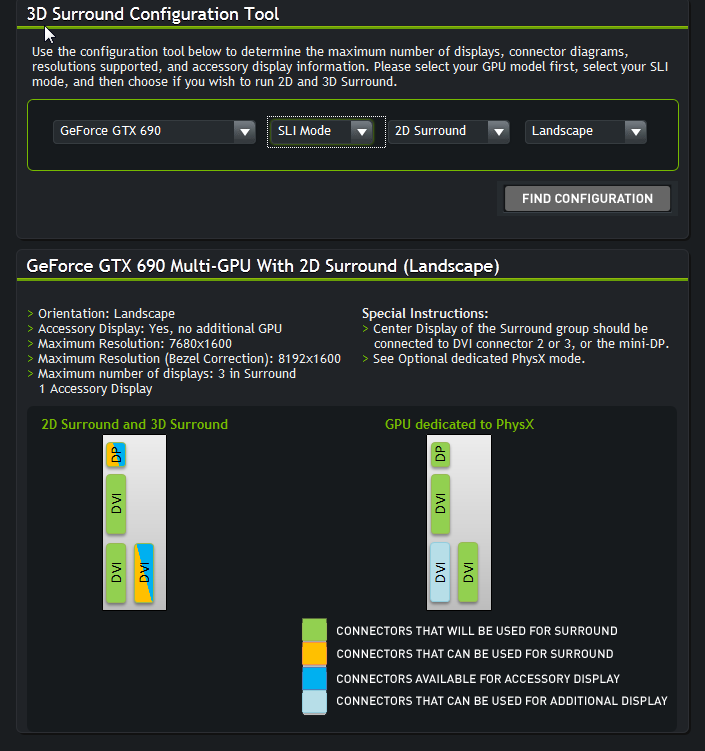705x751 pixels.
Task: Click the '2D Surround and 3D Surround' diagram heading
Action: 135,424
